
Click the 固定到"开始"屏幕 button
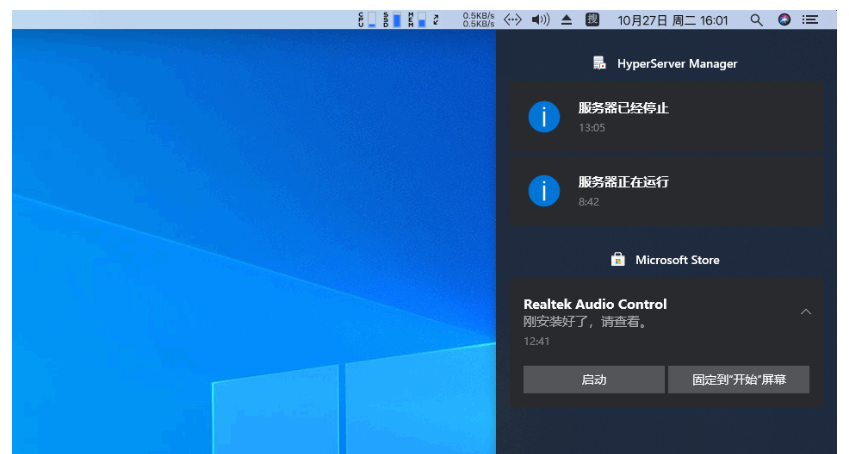tap(739, 379)
